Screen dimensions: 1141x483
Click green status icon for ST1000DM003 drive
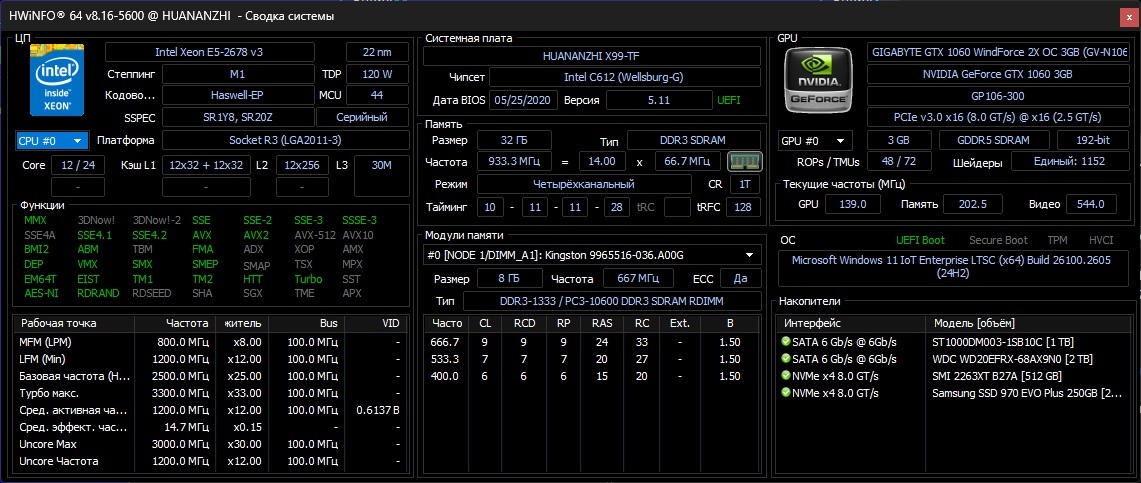[785, 341]
